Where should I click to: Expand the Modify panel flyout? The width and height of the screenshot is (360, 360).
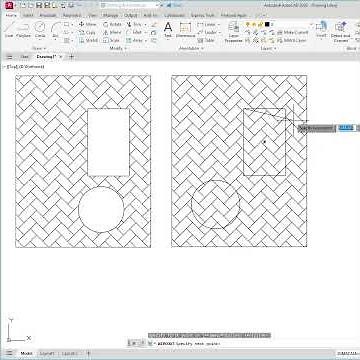click(x=118, y=48)
